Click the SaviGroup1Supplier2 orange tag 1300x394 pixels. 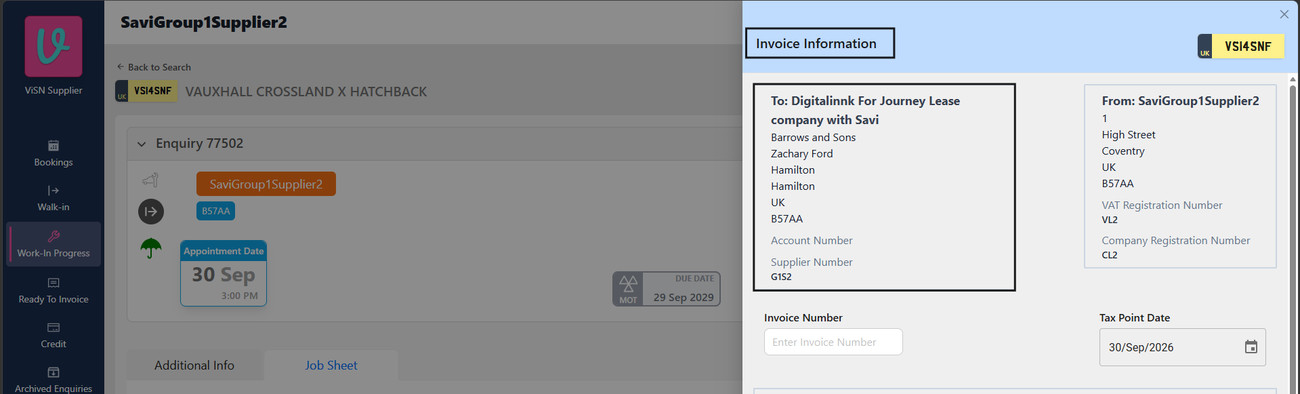[x=266, y=184]
